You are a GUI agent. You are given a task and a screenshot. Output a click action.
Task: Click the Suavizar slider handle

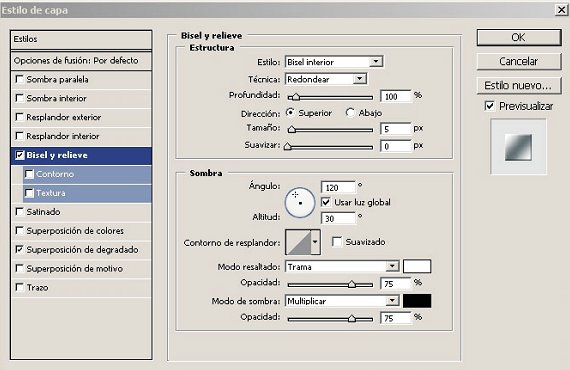click(288, 146)
